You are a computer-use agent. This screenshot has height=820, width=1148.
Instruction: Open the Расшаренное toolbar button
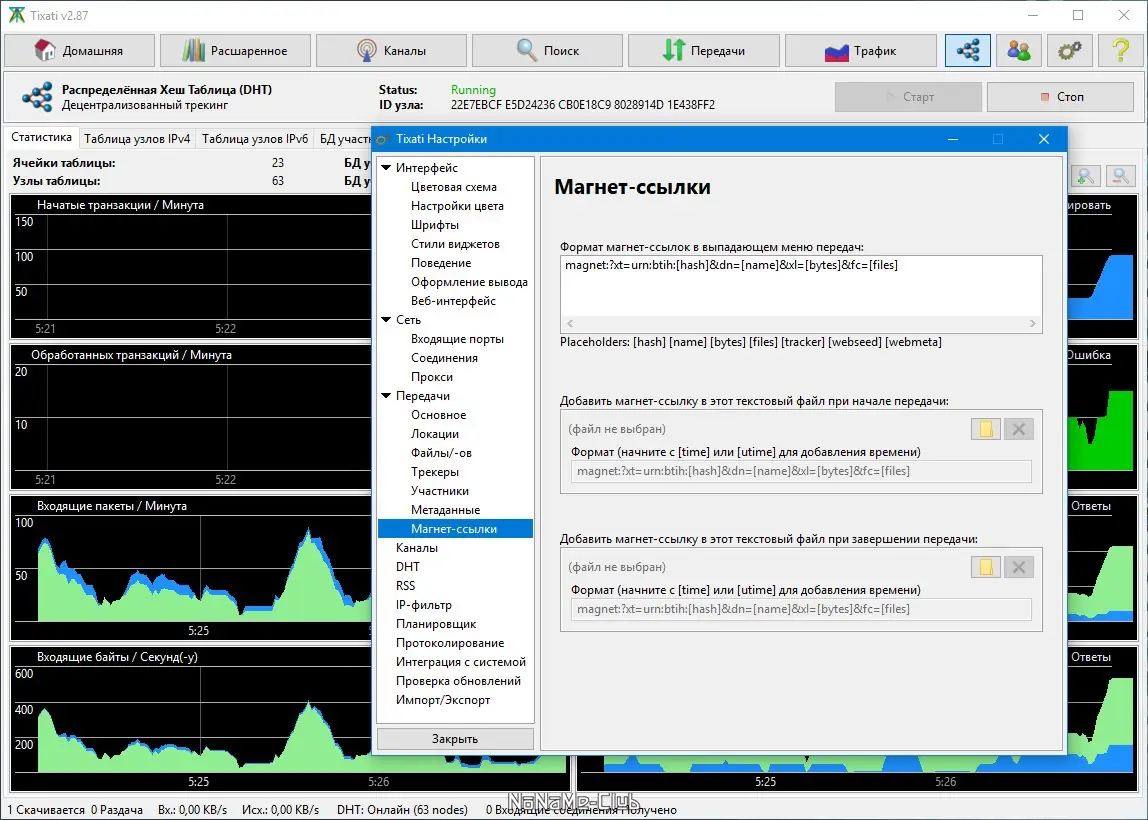point(235,51)
